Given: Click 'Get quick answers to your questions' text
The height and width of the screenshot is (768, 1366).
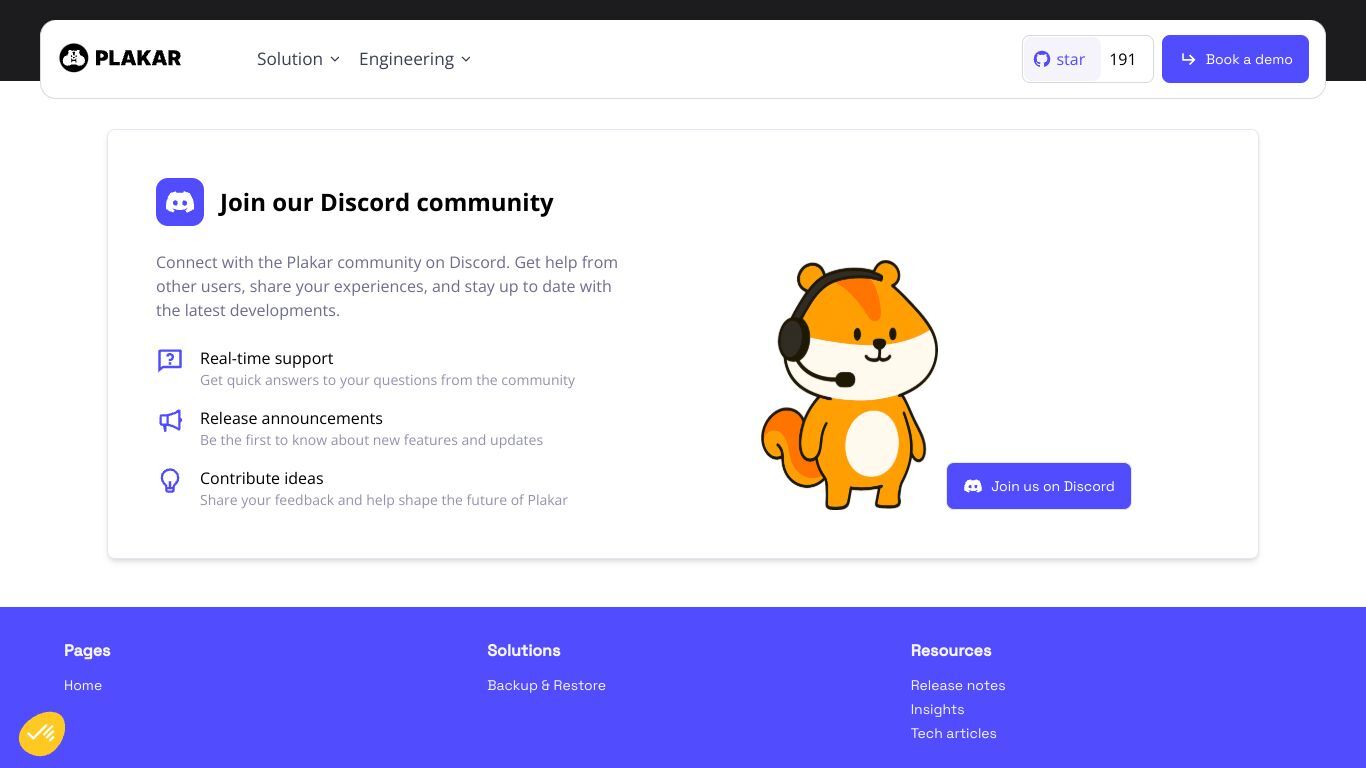Looking at the screenshot, I should click(387, 380).
